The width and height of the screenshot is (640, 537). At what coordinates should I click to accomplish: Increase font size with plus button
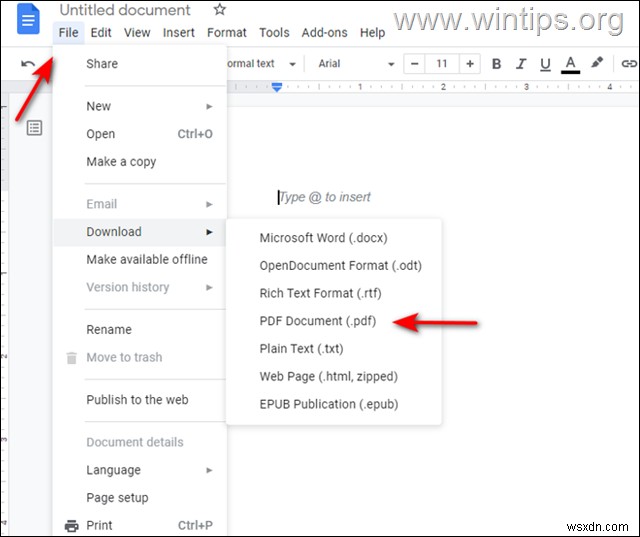(470, 64)
